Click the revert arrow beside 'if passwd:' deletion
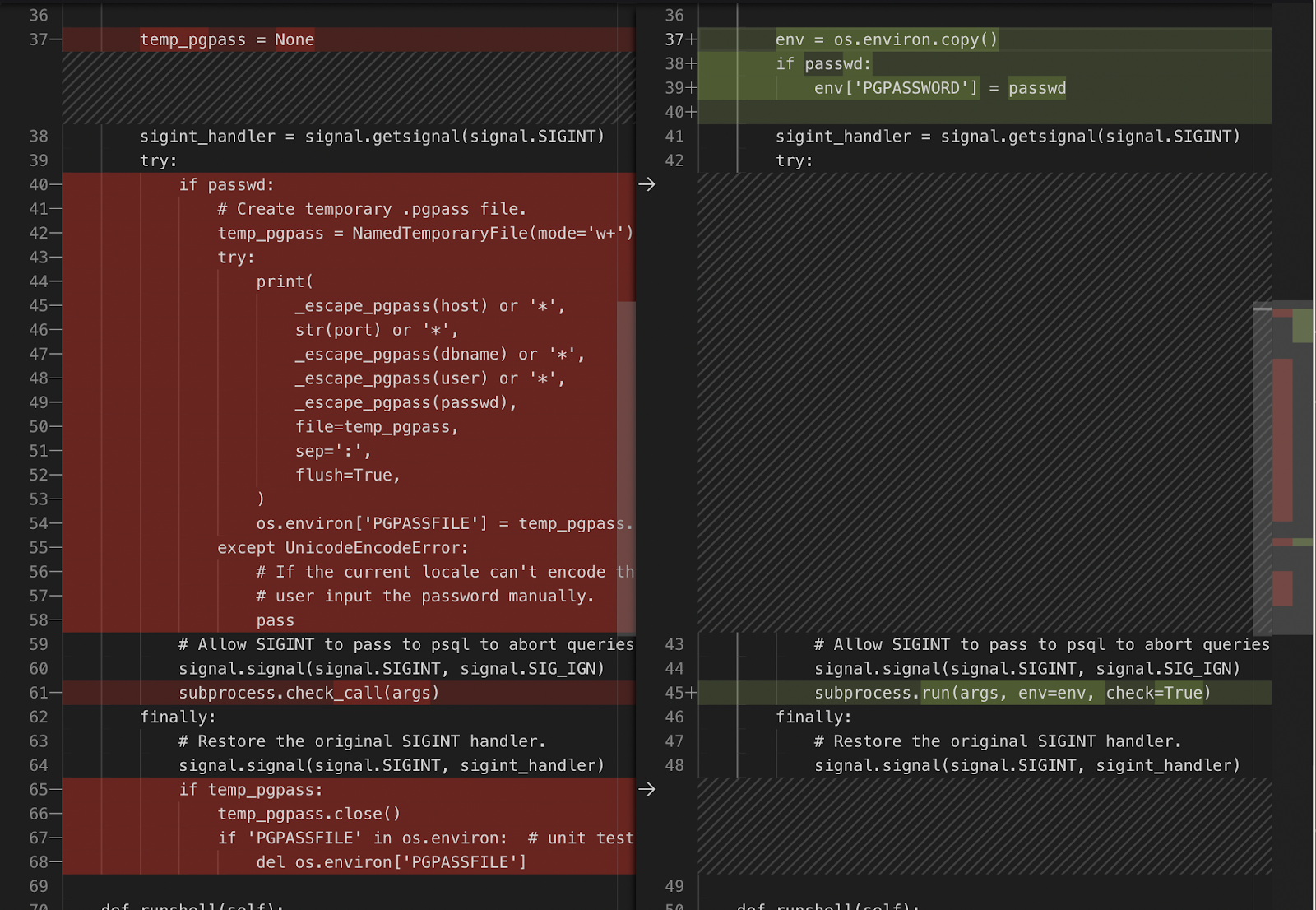Image resolution: width=1316 pixels, height=910 pixels. tap(646, 184)
